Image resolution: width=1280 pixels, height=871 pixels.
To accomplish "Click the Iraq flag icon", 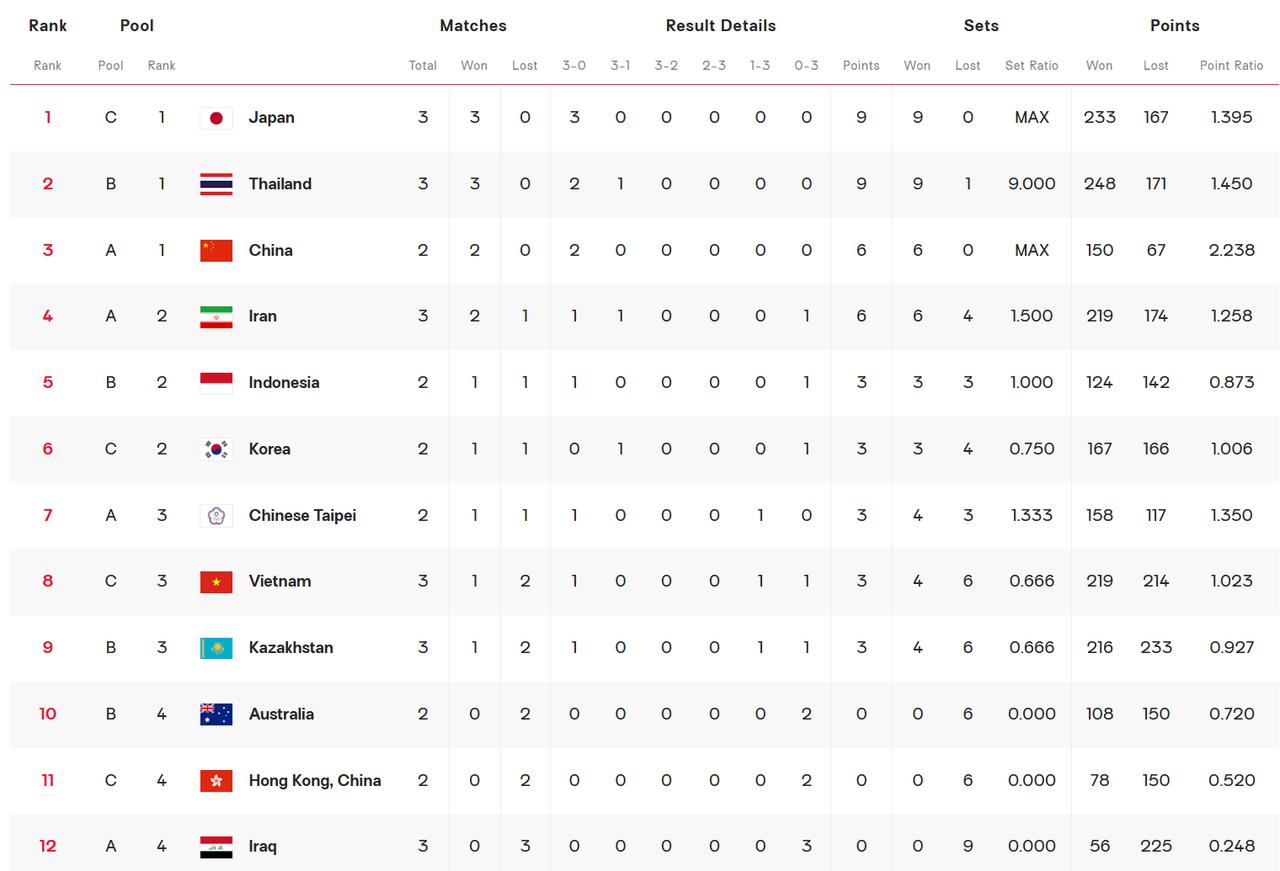I will [216, 846].
